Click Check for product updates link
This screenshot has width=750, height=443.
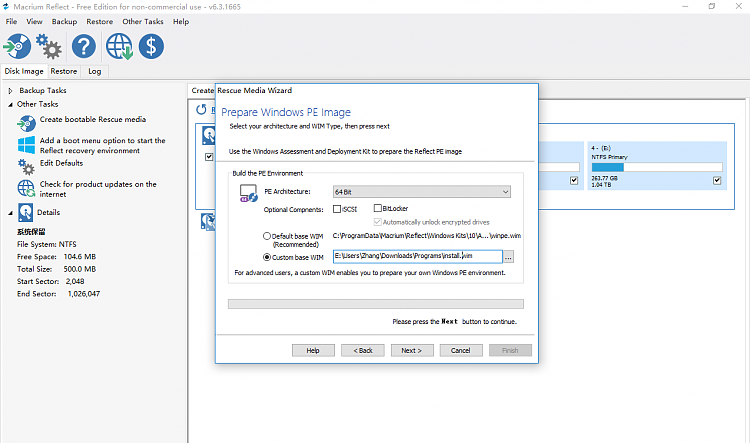[98, 189]
